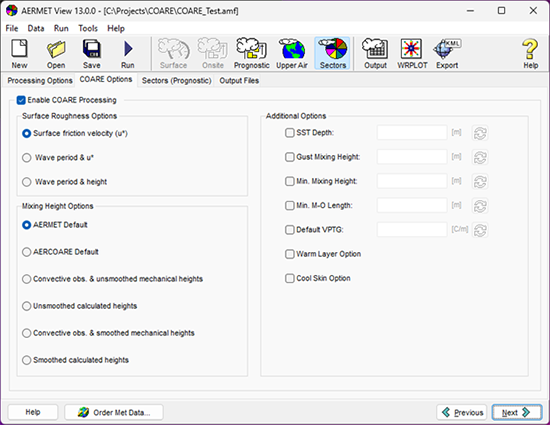Screen dimensions: 550x425
Task: Choose Convective obs. & smoothed mechanical heights
Action: coord(26,333)
